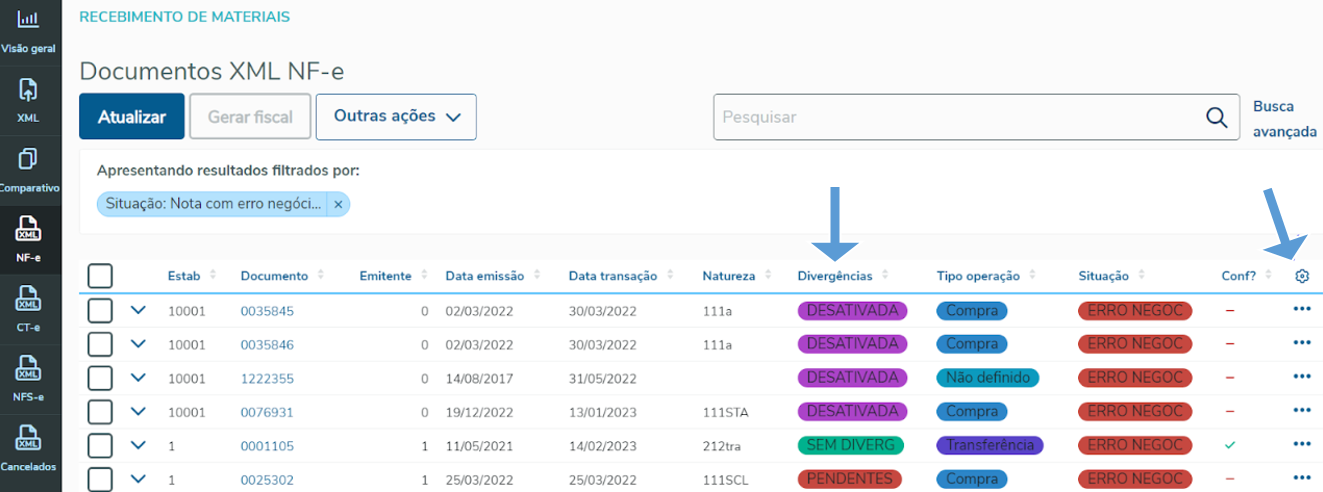Sort by Tipo operação column
Viewport: 1323px width, 492px height.
pyautogui.click(x=984, y=275)
